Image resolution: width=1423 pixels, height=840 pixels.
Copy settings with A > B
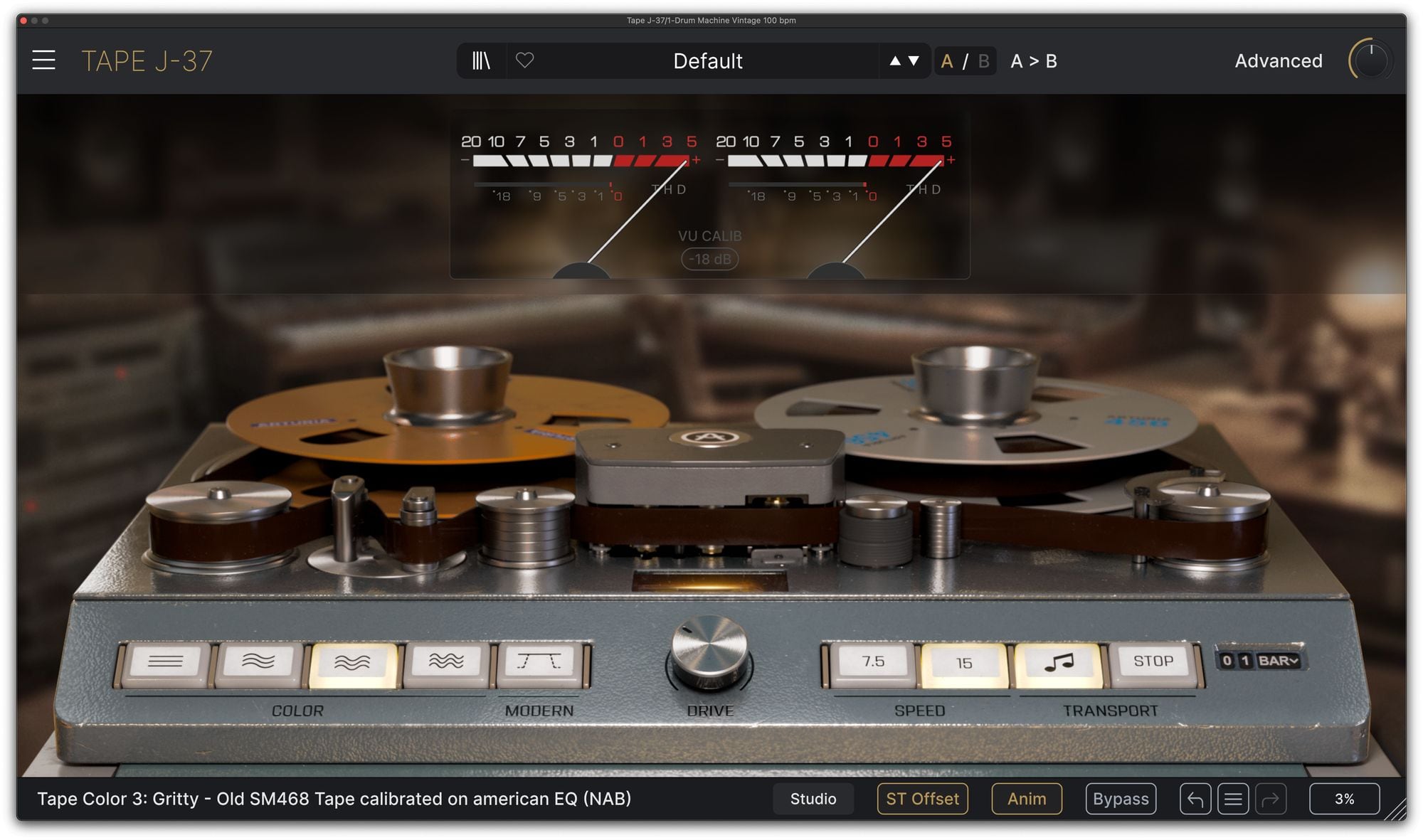click(x=1033, y=61)
